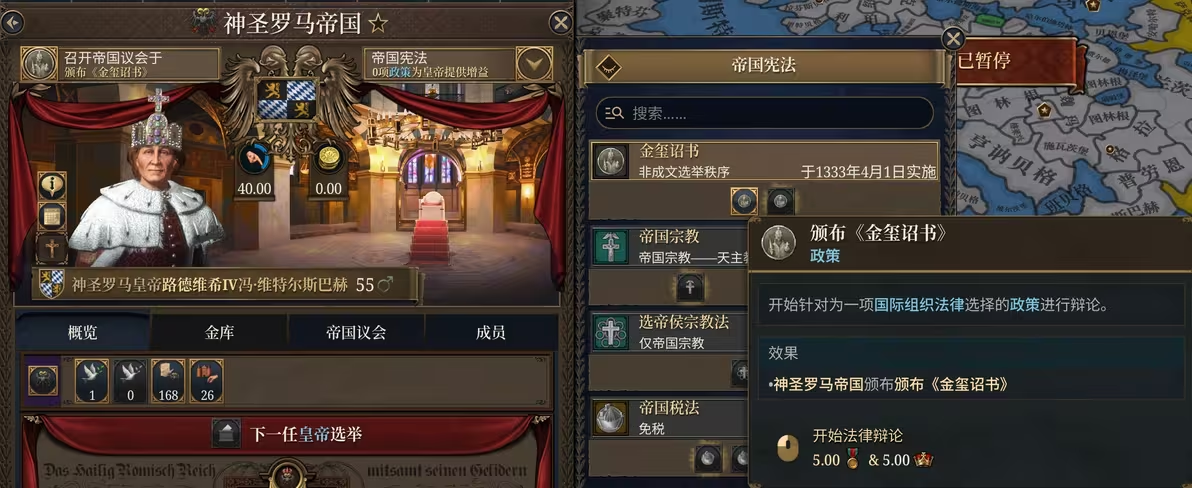The height and width of the screenshot is (488, 1192).
Task: Click the scroll icon showing 168
Action: pyautogui.click(x=168, y=381)
